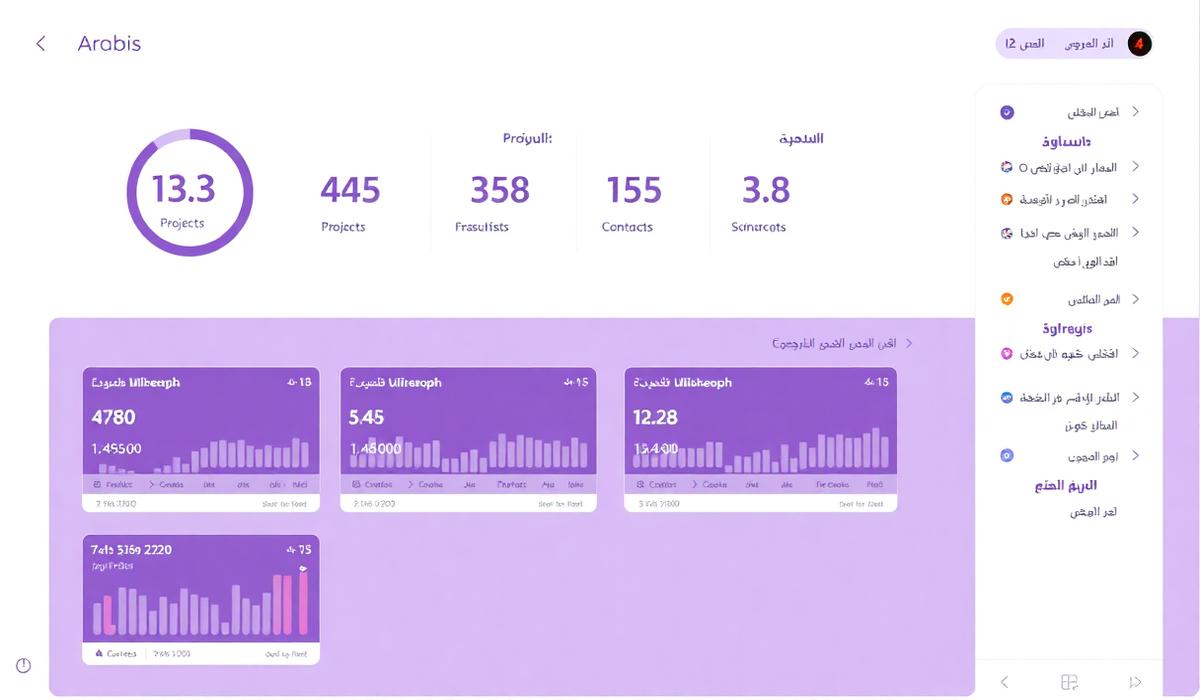Click the power icon at the bottom-left corner
The image size is (1200, 700).
tap(24, 665)
